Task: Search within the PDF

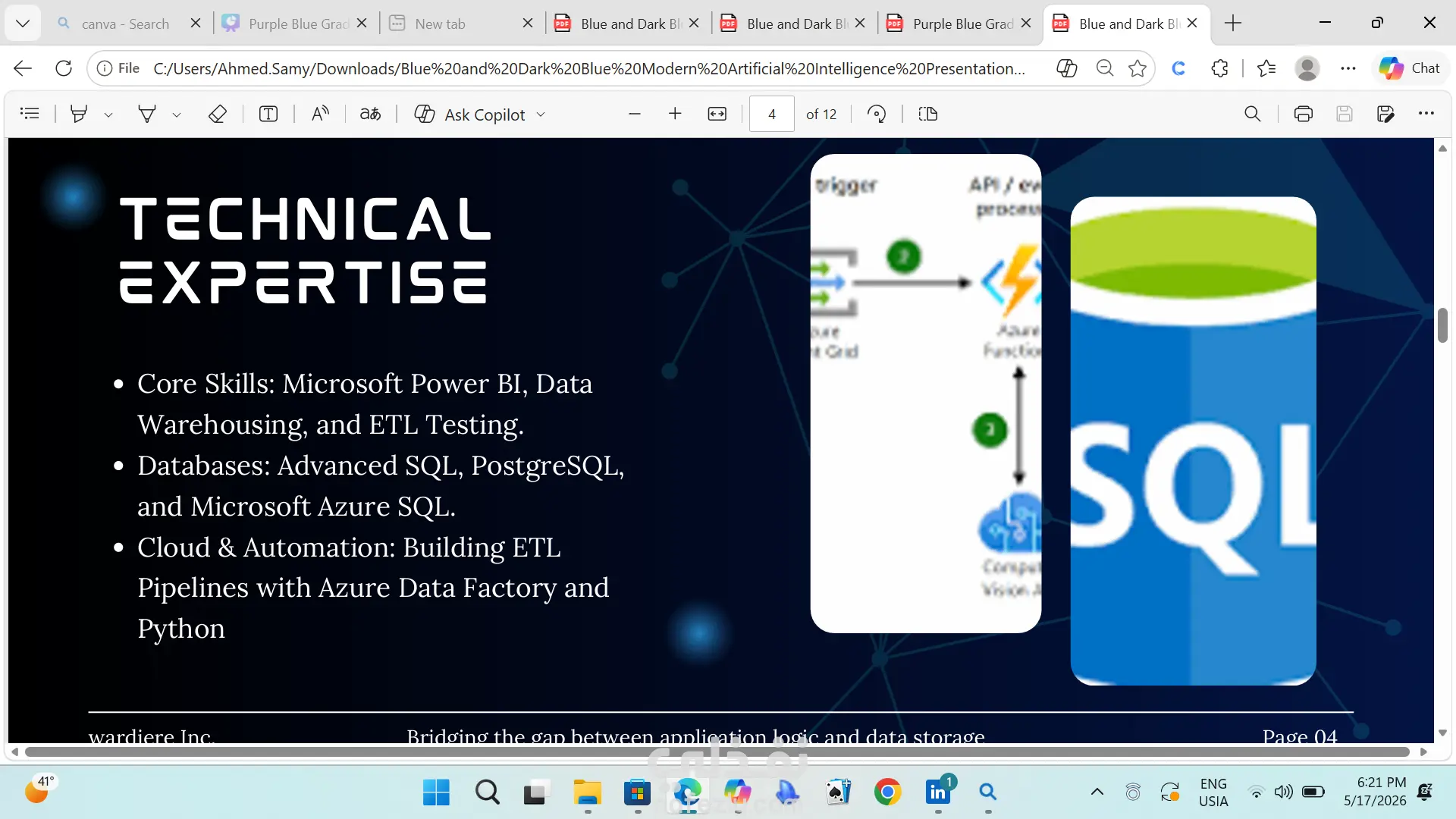Action: pos(1253,114)
